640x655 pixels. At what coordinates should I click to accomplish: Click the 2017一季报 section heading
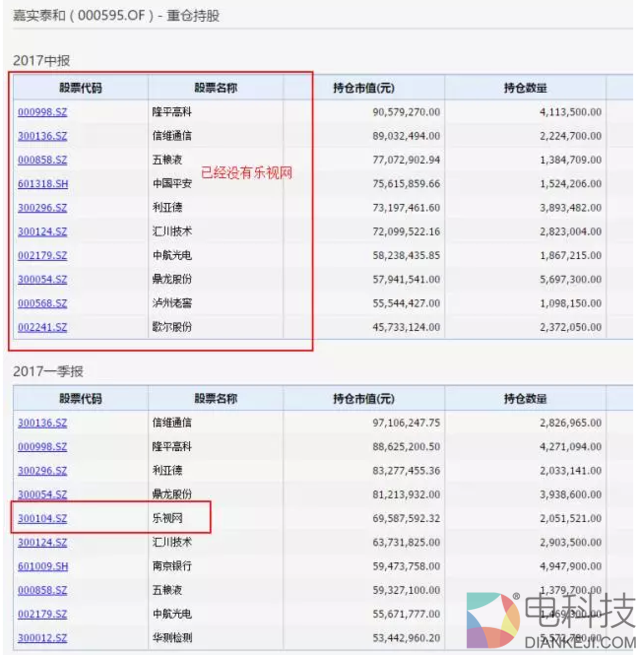[x=48, y=371]
